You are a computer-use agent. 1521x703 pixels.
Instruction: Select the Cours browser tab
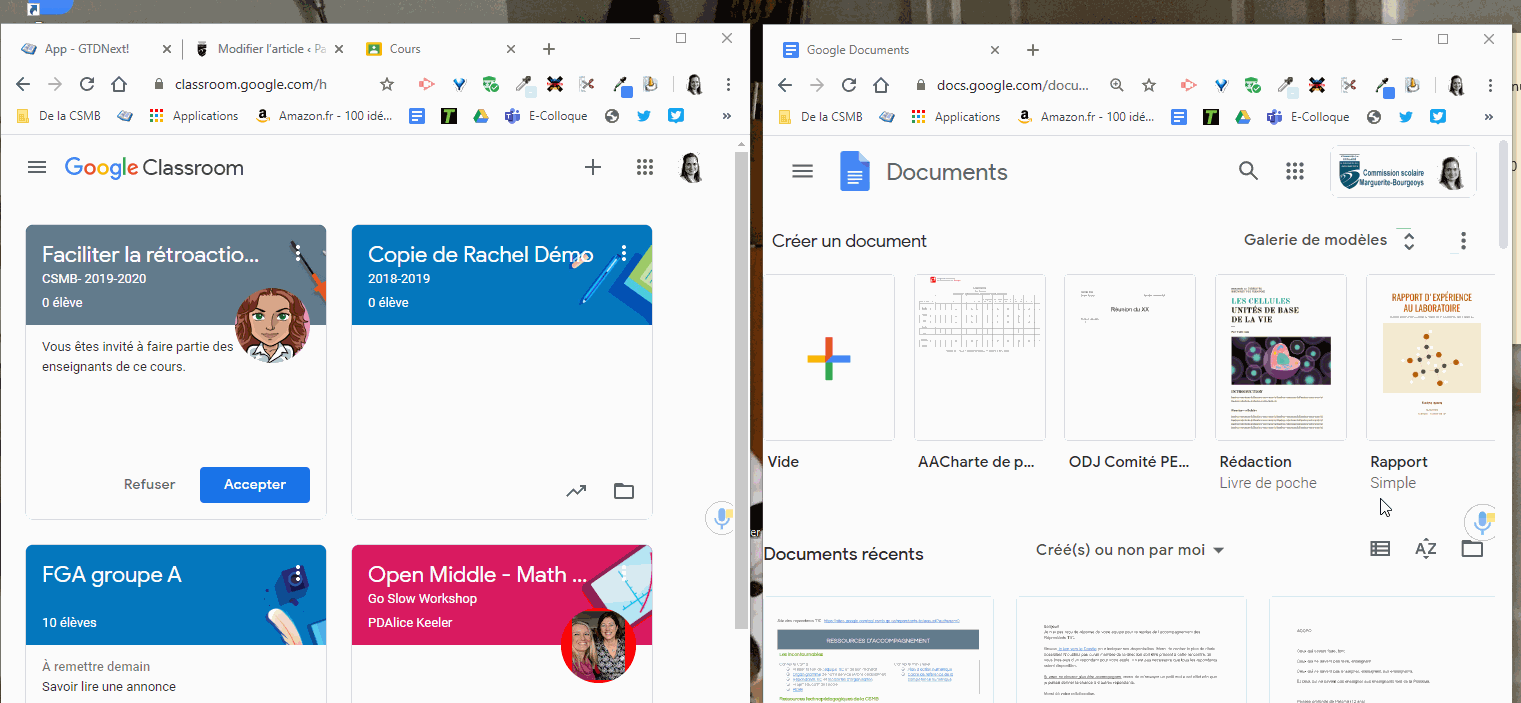pyautogui.click(x=441, y=49)
